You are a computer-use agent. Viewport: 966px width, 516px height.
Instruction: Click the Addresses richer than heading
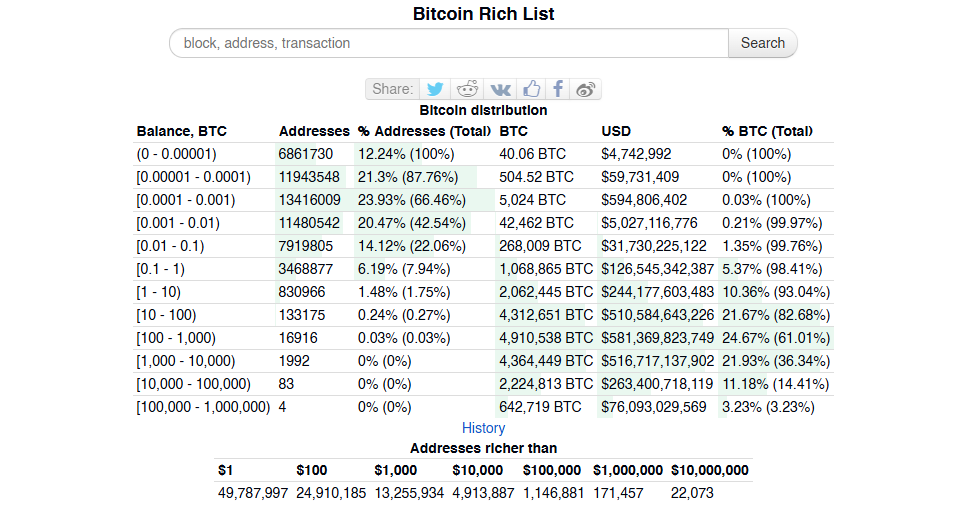(x=484, y=448)
